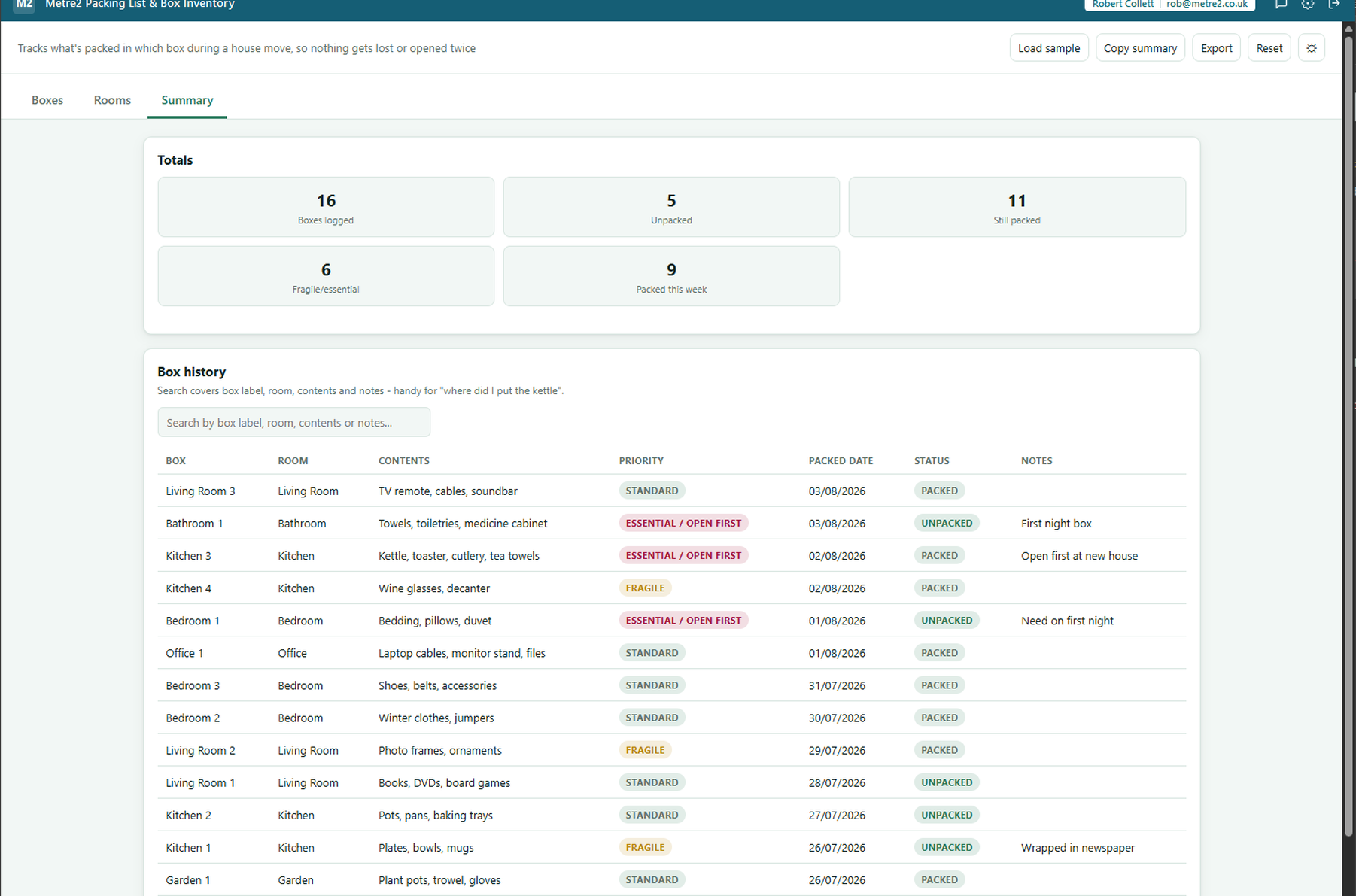Click the Bedroom 3 box label
The image size is (1356, 896).
tap(193, 685)
